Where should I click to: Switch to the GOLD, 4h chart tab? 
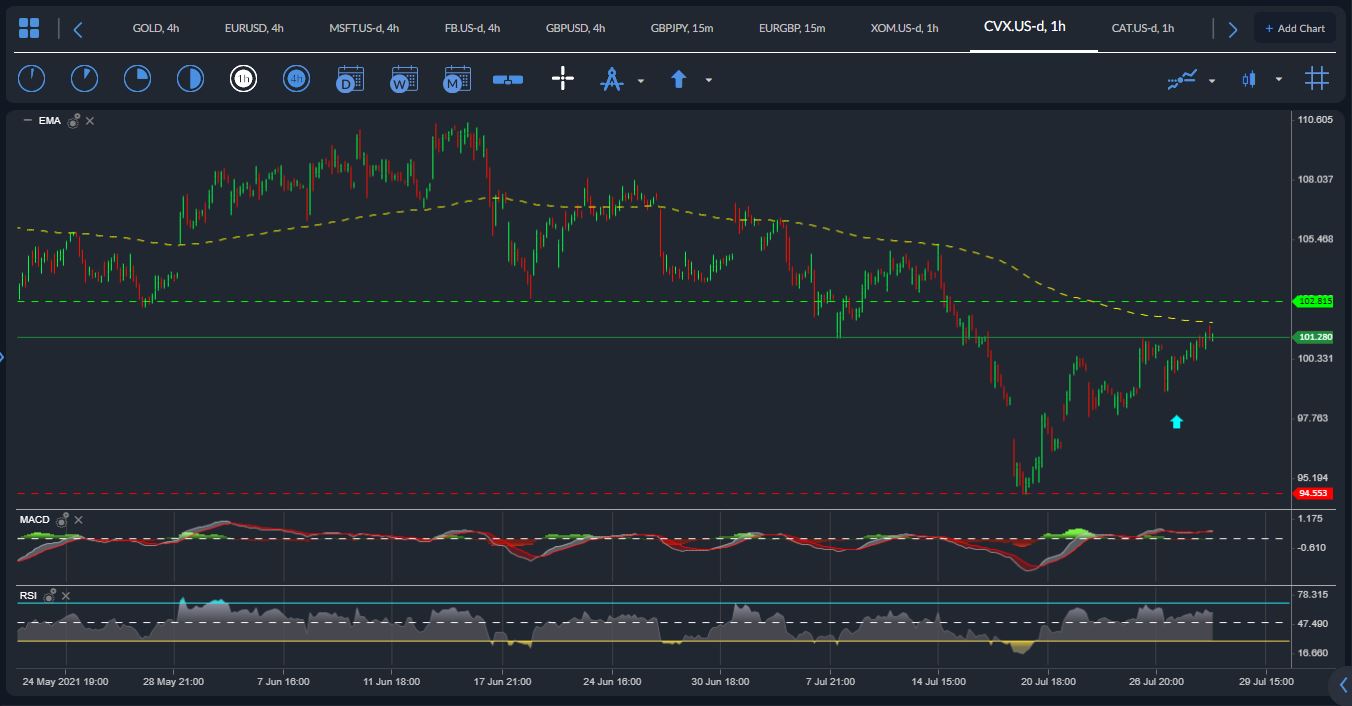(156, 28)
